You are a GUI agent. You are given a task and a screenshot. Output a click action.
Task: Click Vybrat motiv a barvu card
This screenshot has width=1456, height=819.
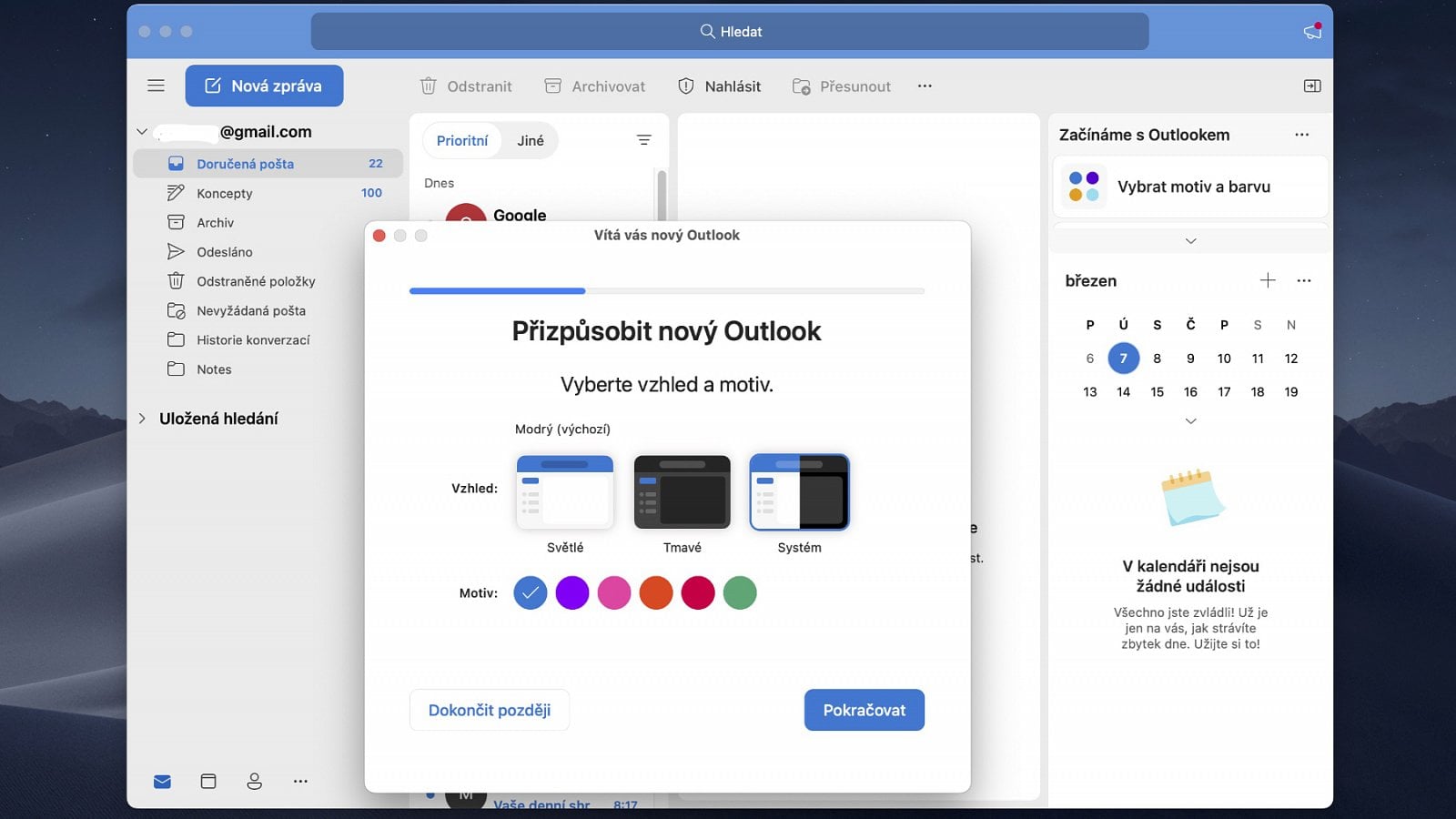click(x=1190, y=187)
